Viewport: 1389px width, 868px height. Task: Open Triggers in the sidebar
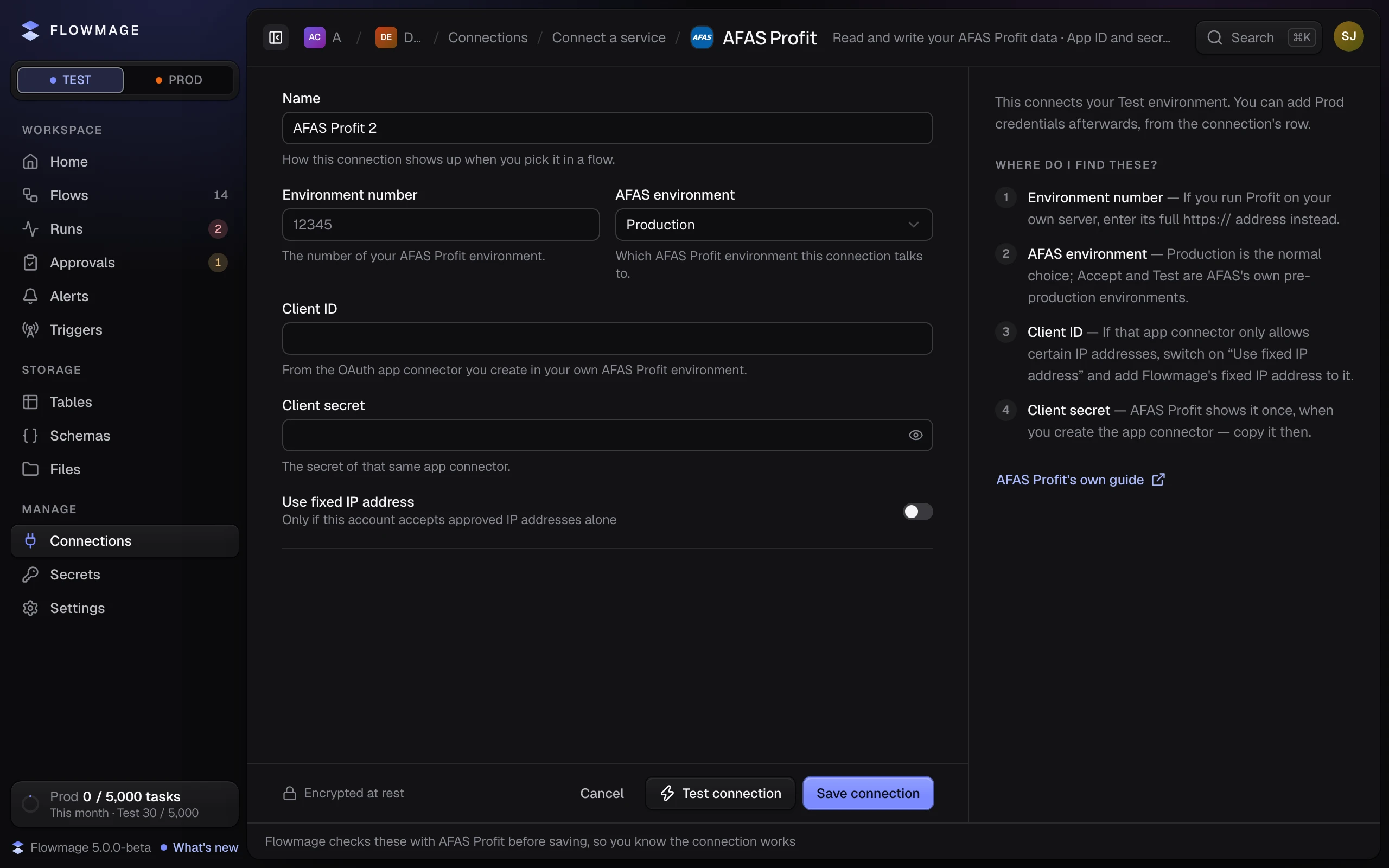point(125,329)
